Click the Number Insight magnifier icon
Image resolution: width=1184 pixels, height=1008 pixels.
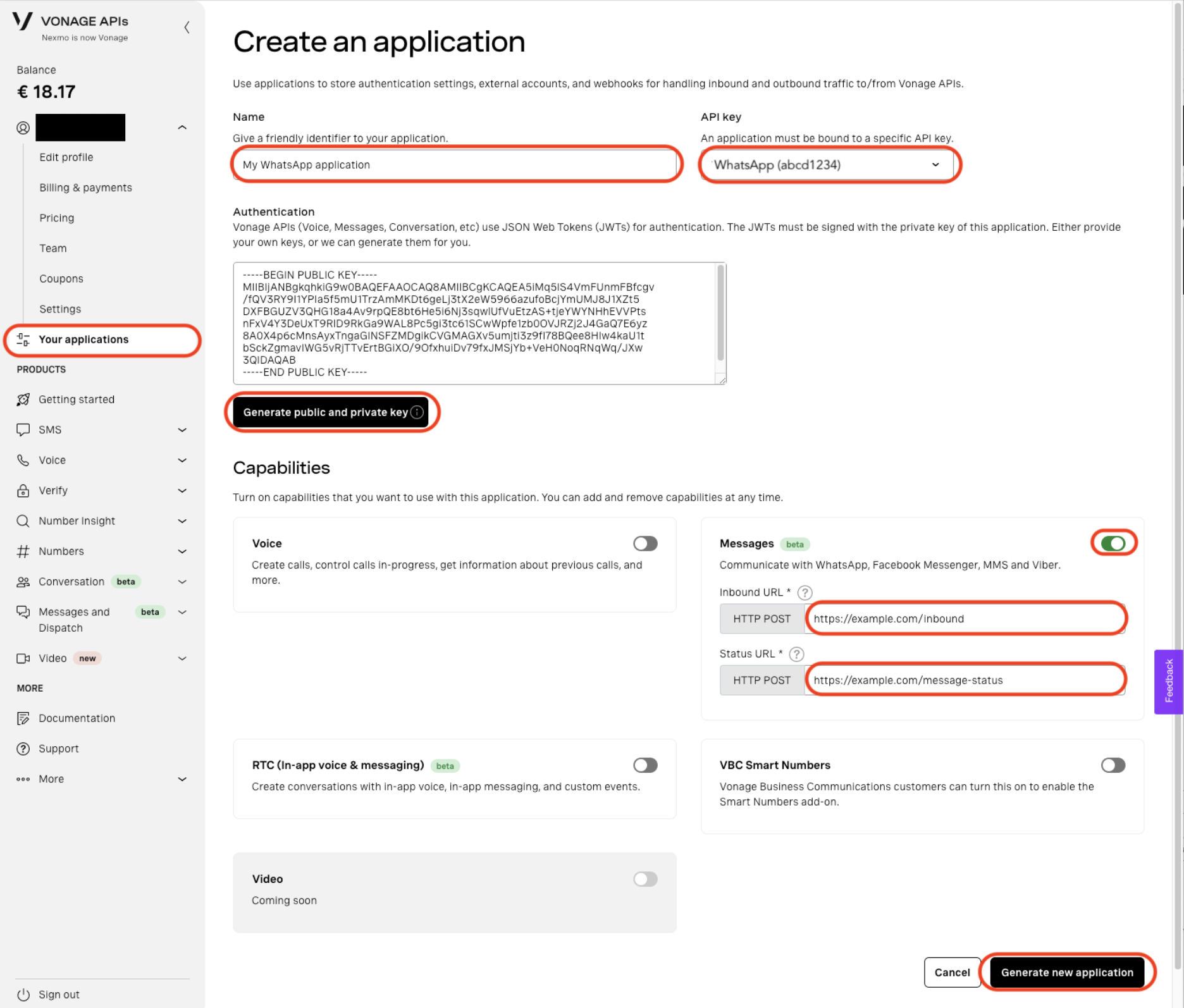click(x=23, y=521)
